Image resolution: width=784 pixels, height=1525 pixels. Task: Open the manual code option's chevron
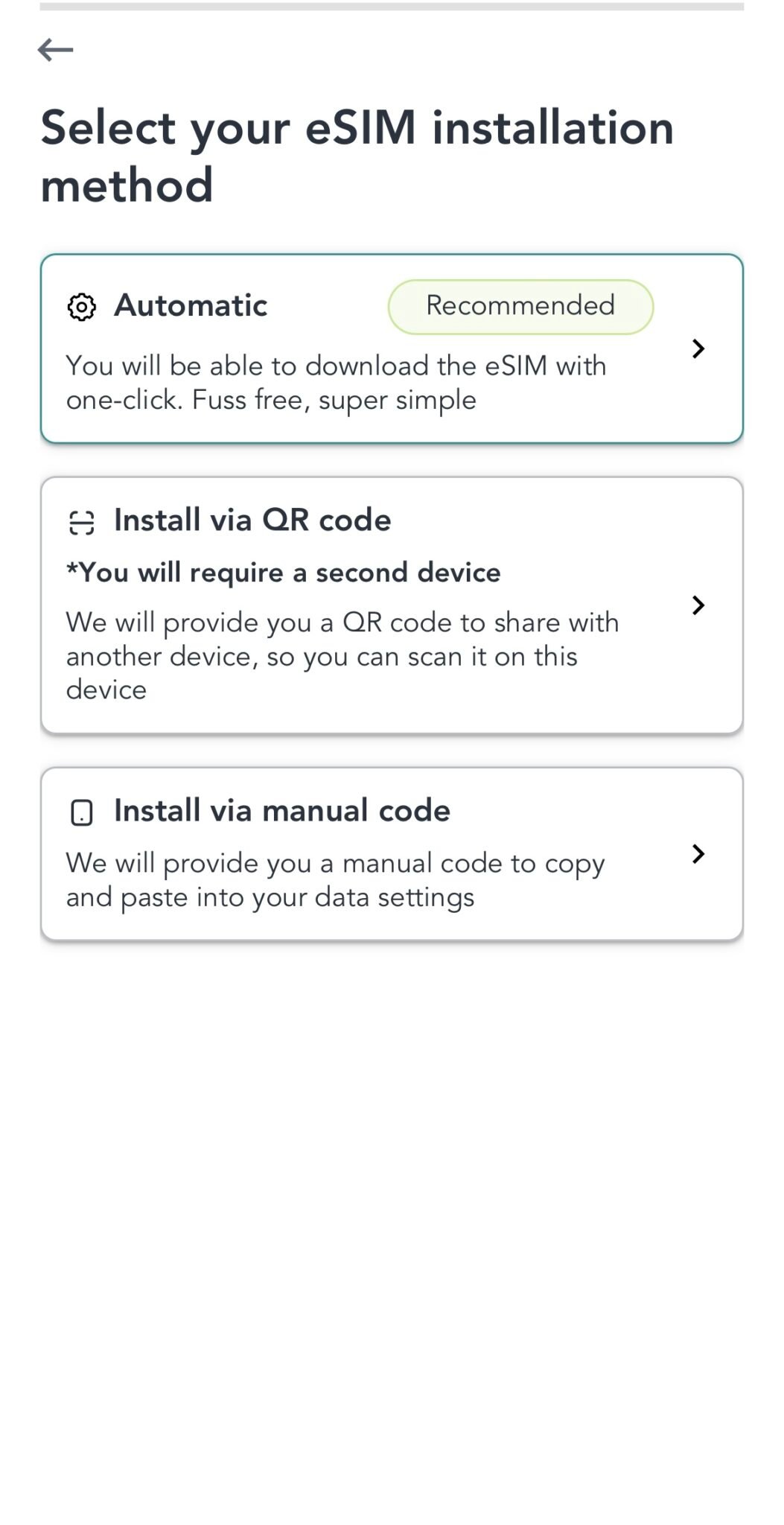tap(698, 854)
